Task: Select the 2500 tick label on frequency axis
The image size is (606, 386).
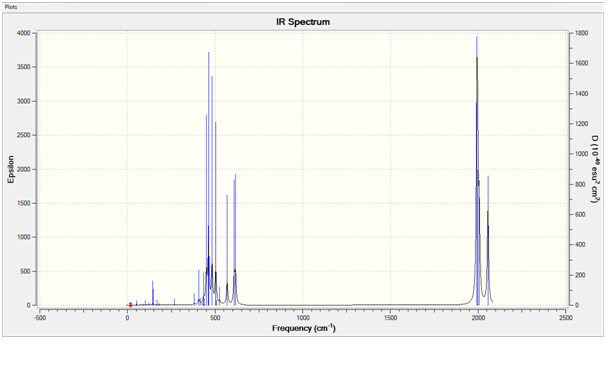Action: tap(566, 318)
